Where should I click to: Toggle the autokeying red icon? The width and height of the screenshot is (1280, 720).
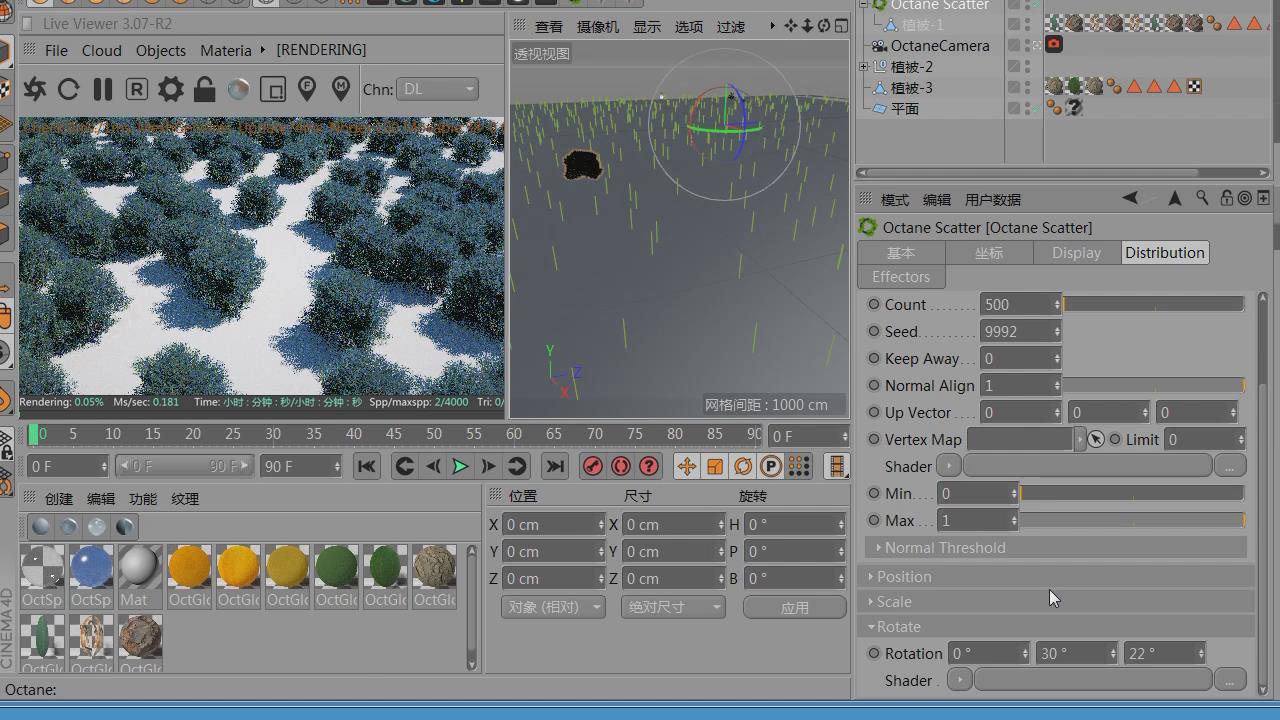point(621,466)
